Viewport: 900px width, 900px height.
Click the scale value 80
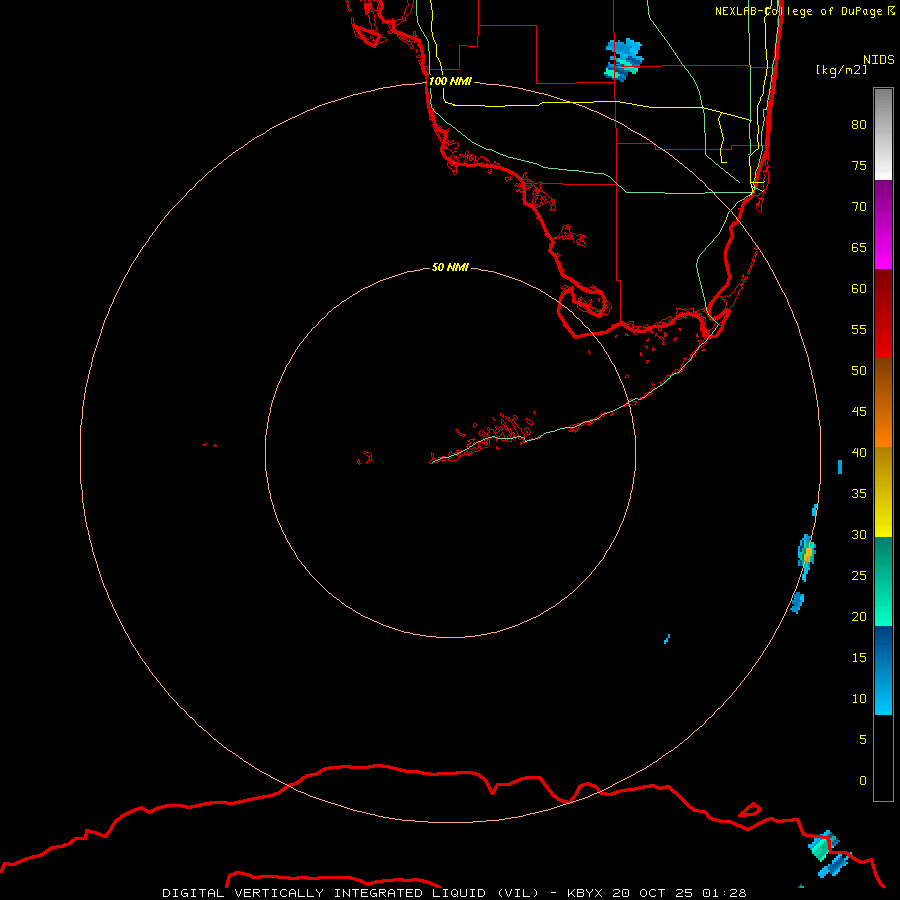(x=859, y=125)
